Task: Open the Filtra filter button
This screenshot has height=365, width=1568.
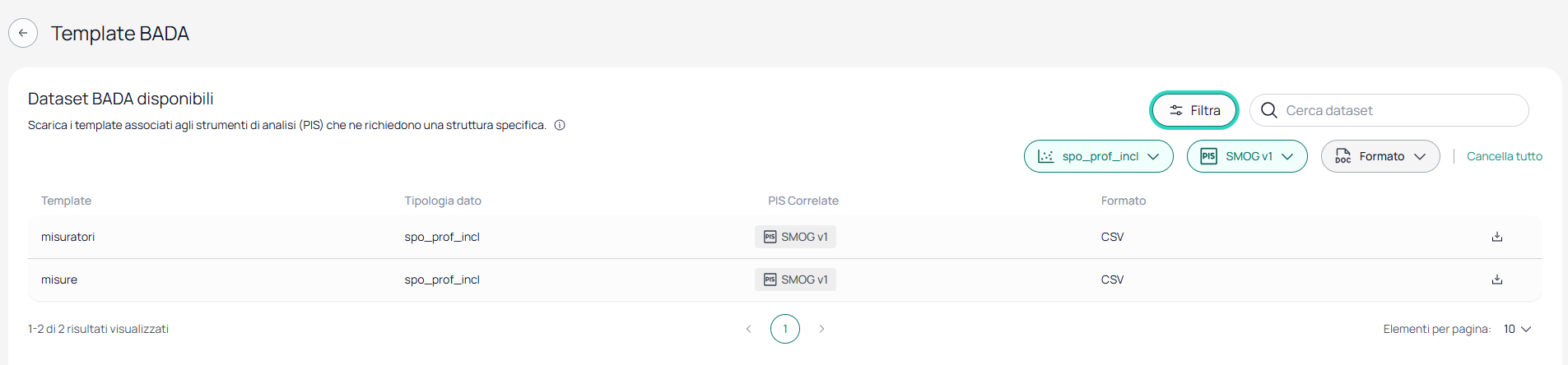Action: point(1194,110)
